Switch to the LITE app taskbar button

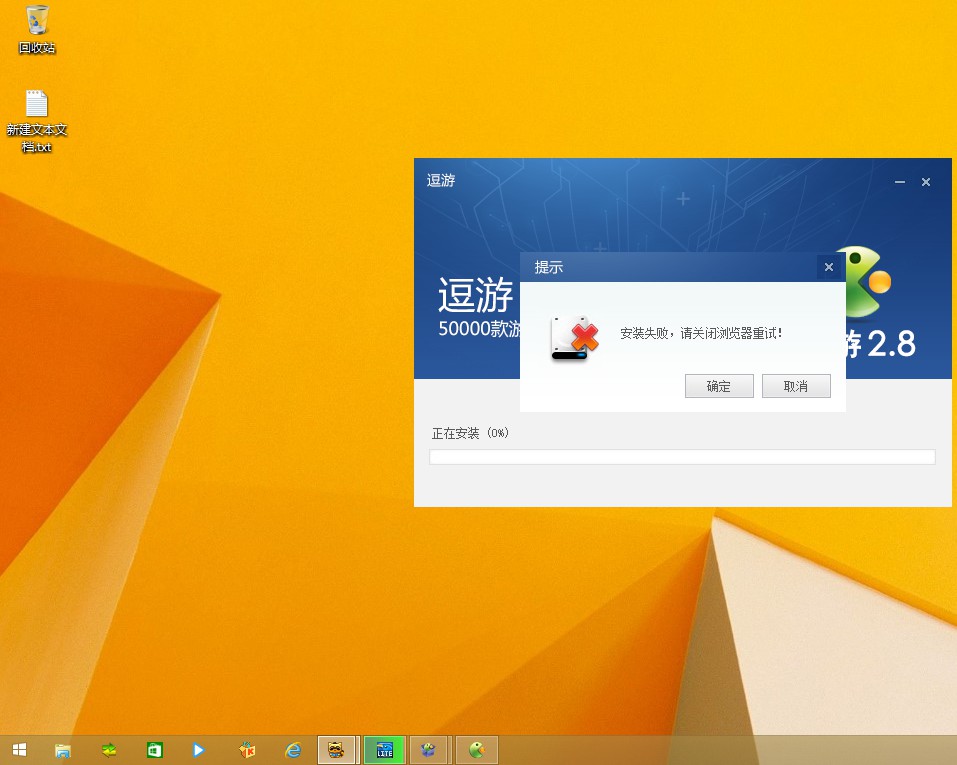[385, 750]
